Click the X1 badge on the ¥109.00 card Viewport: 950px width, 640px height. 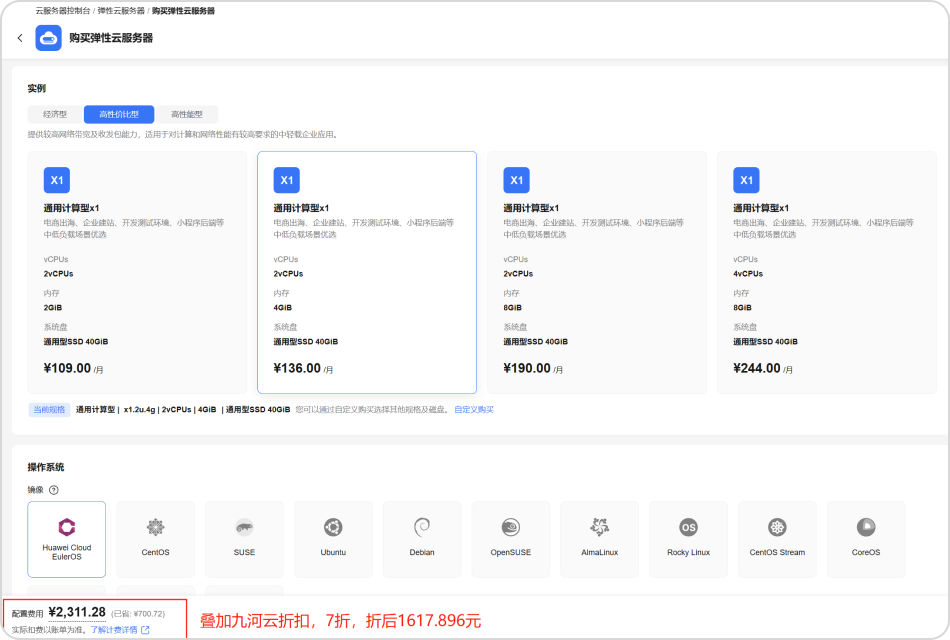click(x=57, y=180)
